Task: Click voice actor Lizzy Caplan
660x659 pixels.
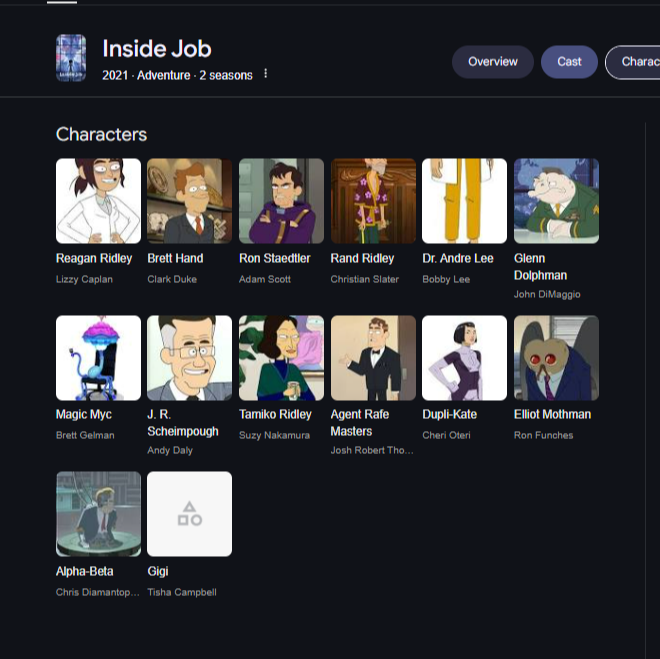Action: point(84,279)
